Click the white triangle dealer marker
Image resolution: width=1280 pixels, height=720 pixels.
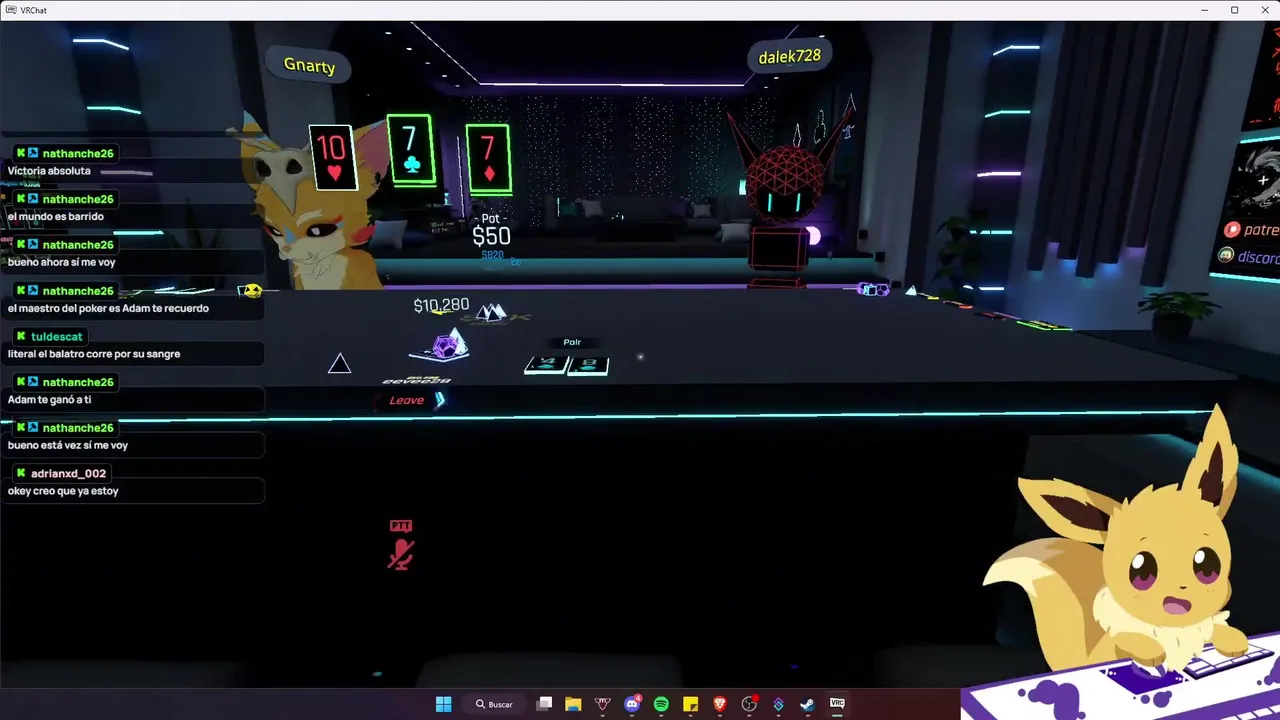(x=339, y=364)
